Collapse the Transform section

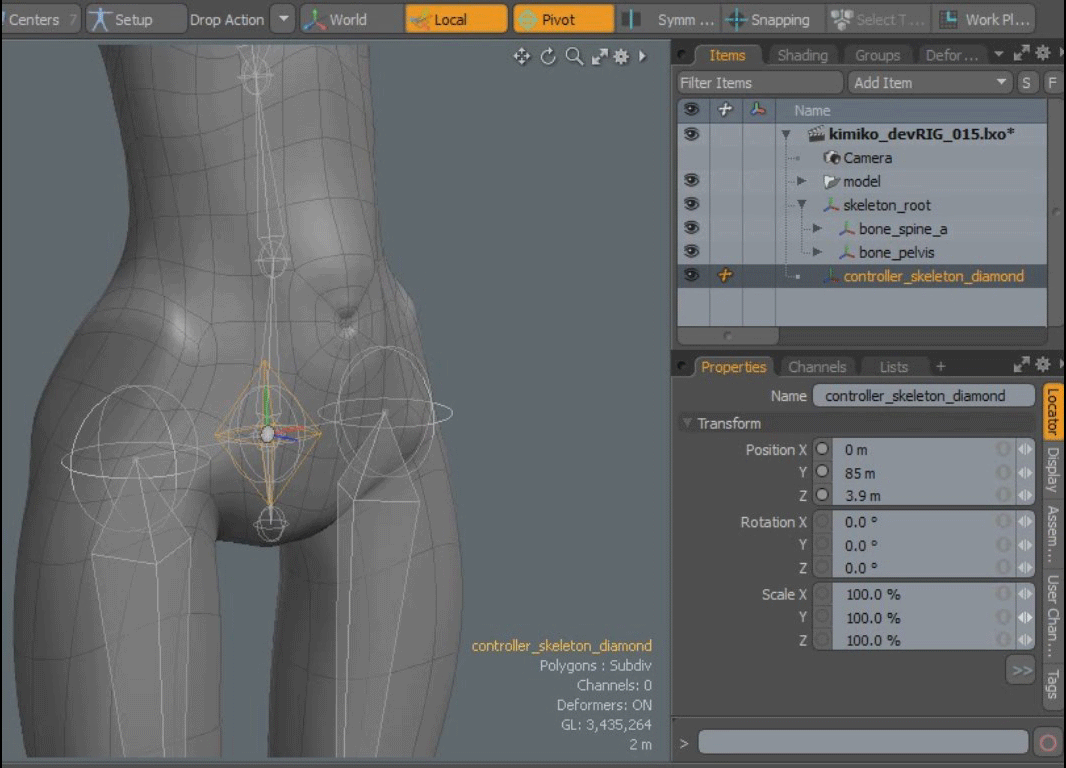[687, 423]
